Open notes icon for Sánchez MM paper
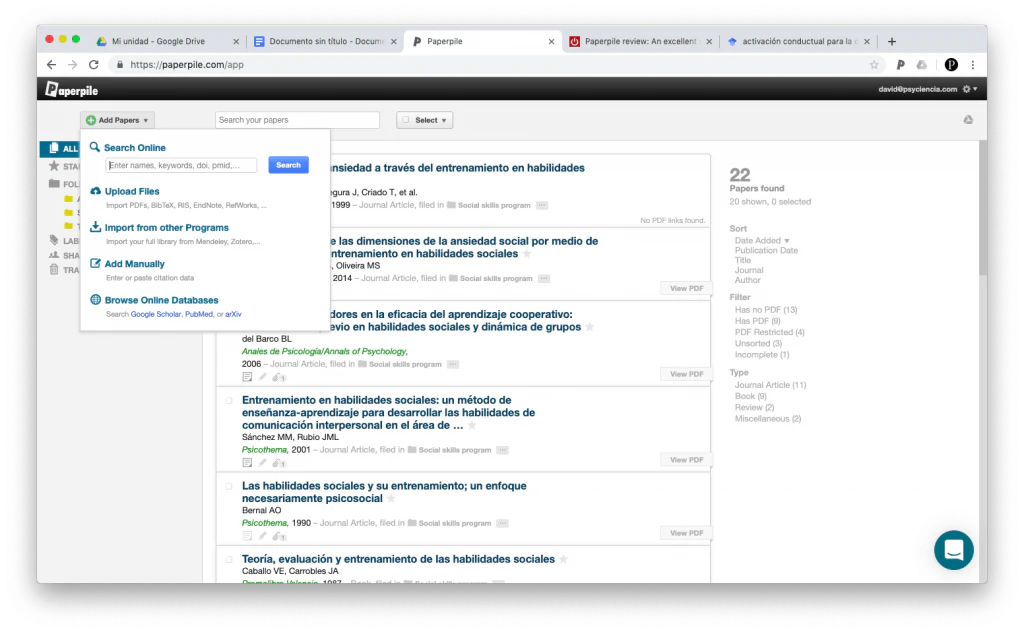The width and height of the screenshot is (1024, 632). [247, 463]
